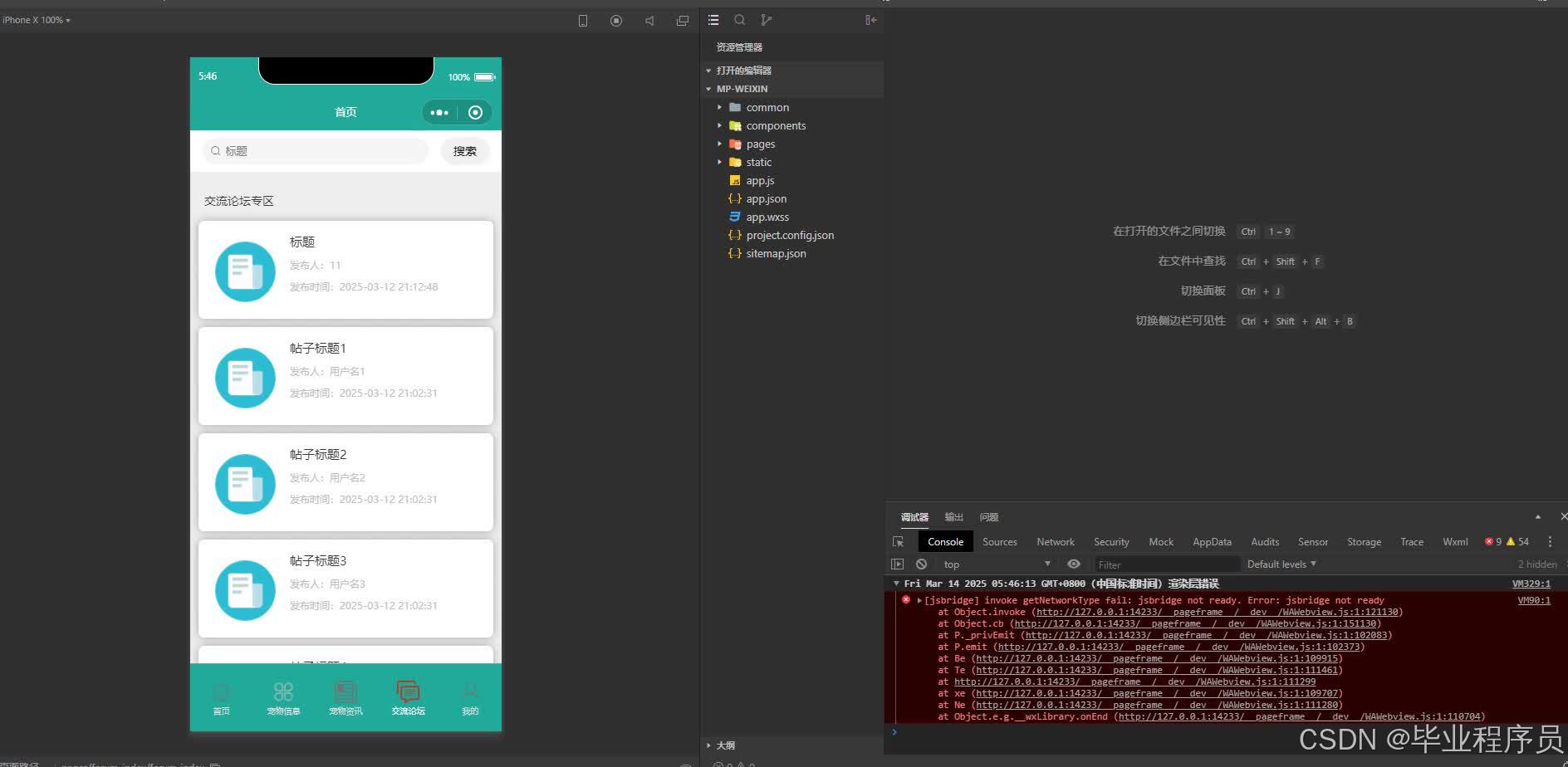
Task: Select the Console devtools tab
Action: coord(945,541)
